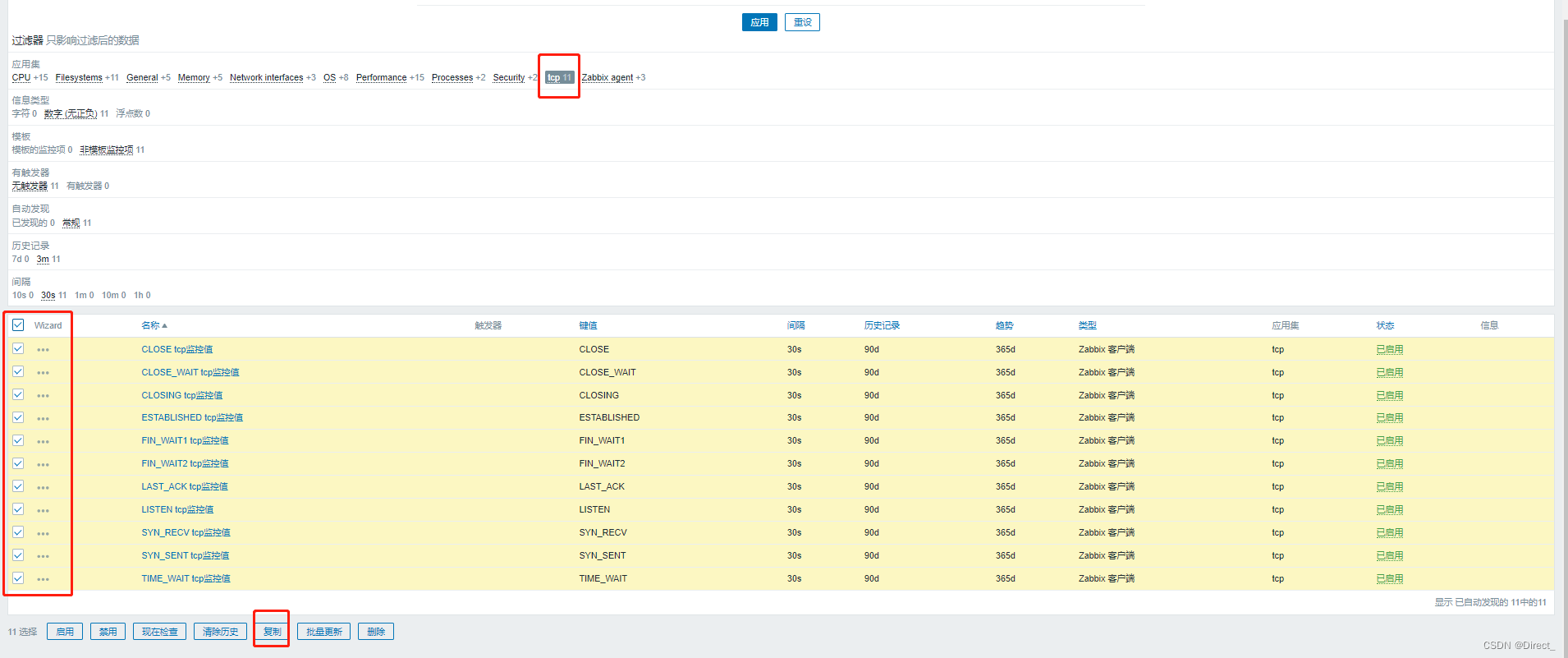Open wizard dots for TIME_WAIT row
This screenshot has width=1568, height=658.
(43, 580)
